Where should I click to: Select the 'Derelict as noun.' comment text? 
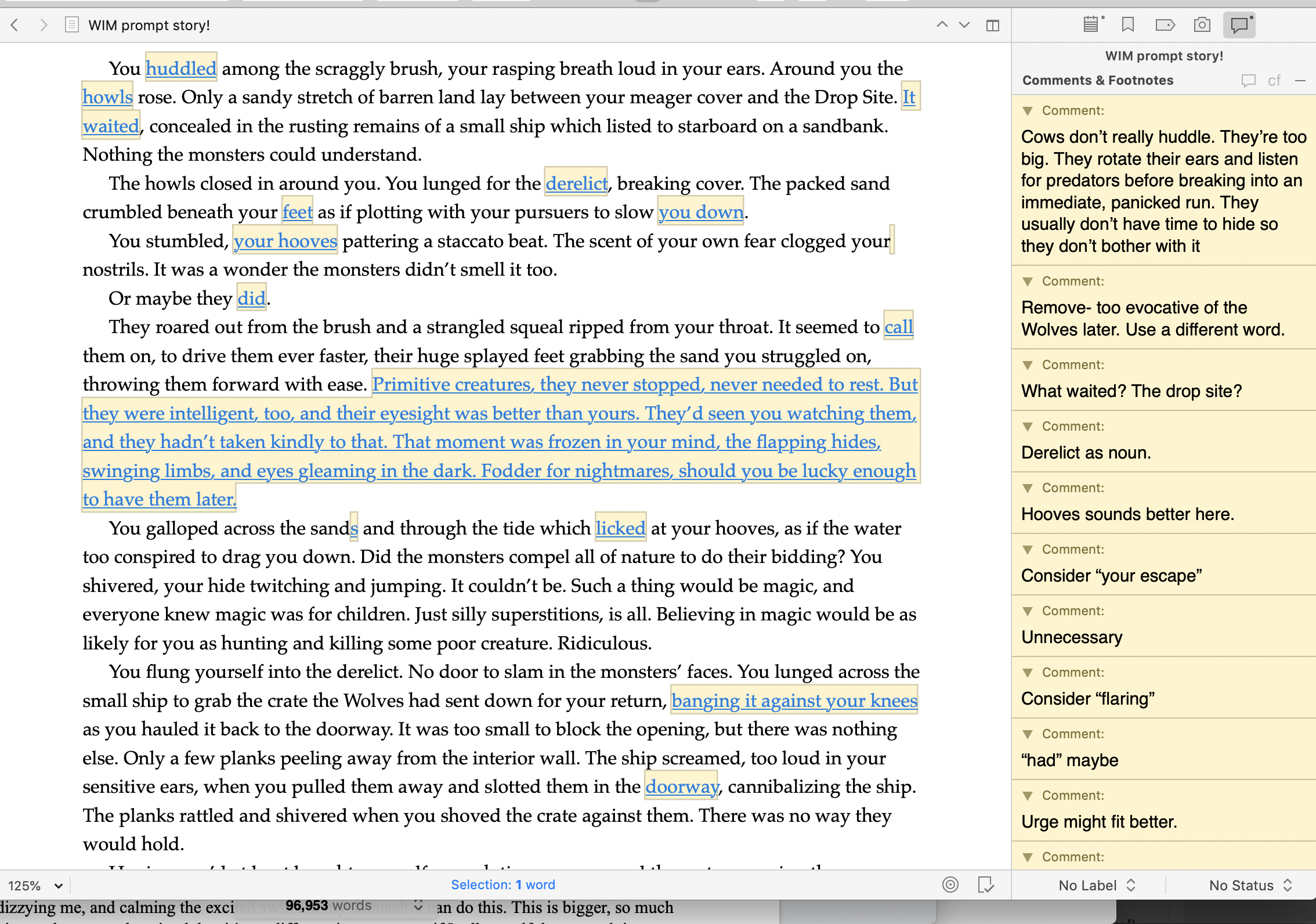1086,453
